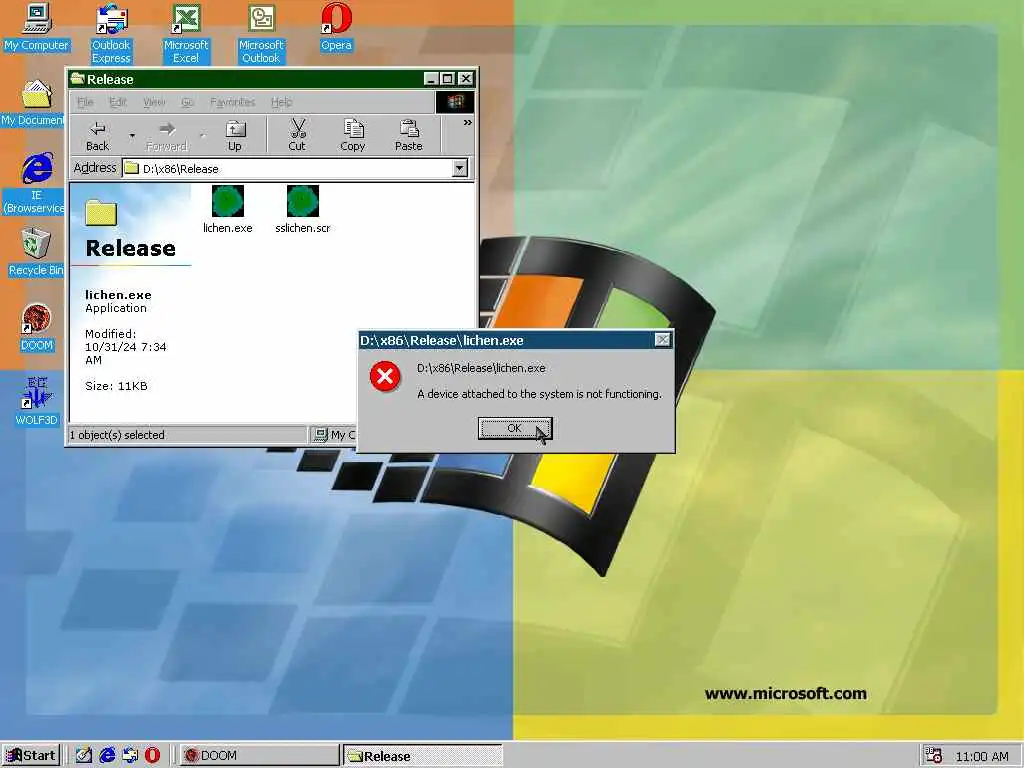Click the 'Size: 11KB' info text
This screenshot has width=1024, height=768.
[x=116, y=386]
